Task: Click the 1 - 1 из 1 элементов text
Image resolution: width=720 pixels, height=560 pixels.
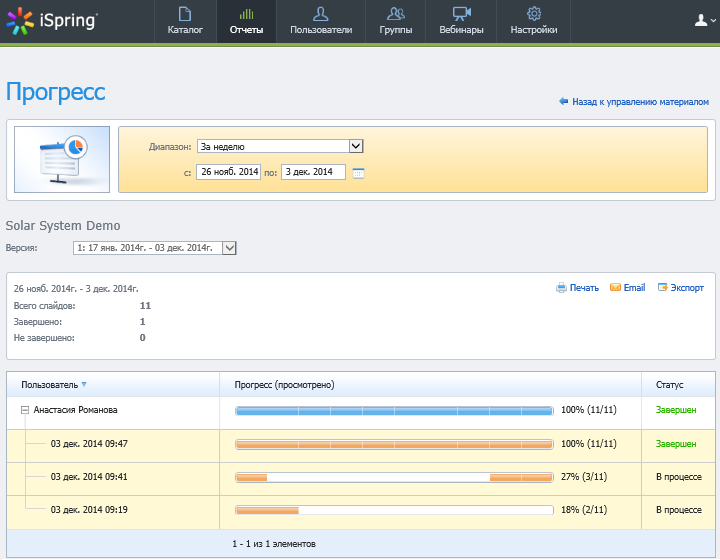Action: tap(274, 544)
